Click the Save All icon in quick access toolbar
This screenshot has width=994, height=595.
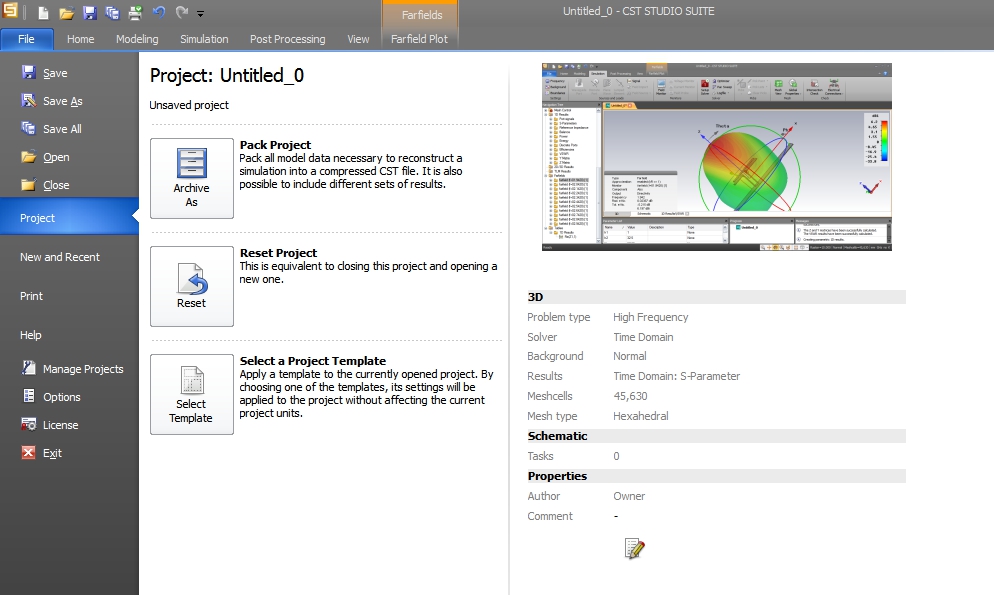112,13
